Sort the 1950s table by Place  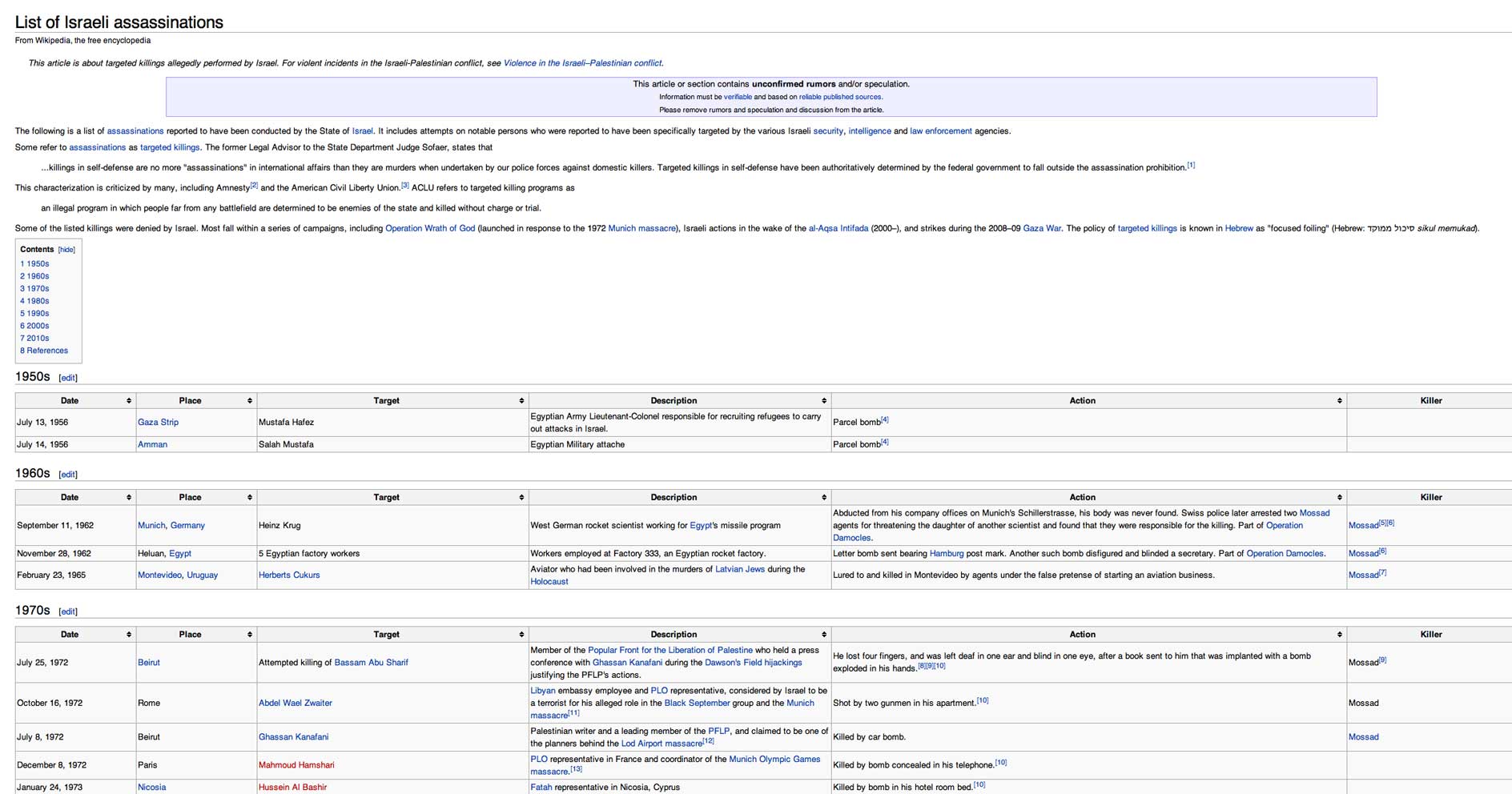(x=249, y=400)
